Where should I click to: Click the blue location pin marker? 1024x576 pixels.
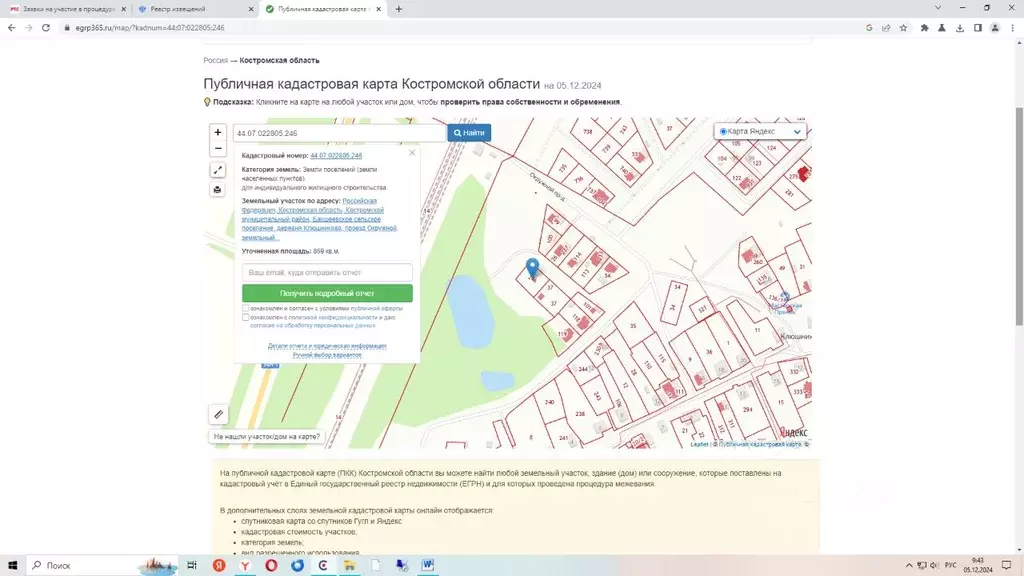coord(532,268)
